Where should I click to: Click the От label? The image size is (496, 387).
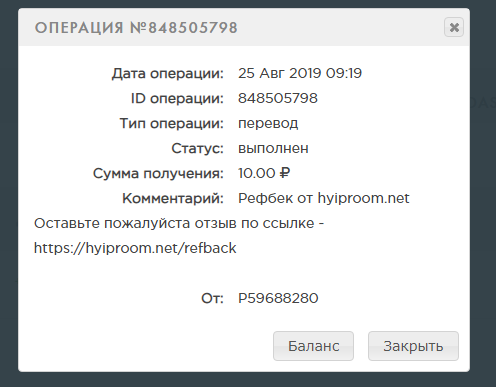pos(212,298)
